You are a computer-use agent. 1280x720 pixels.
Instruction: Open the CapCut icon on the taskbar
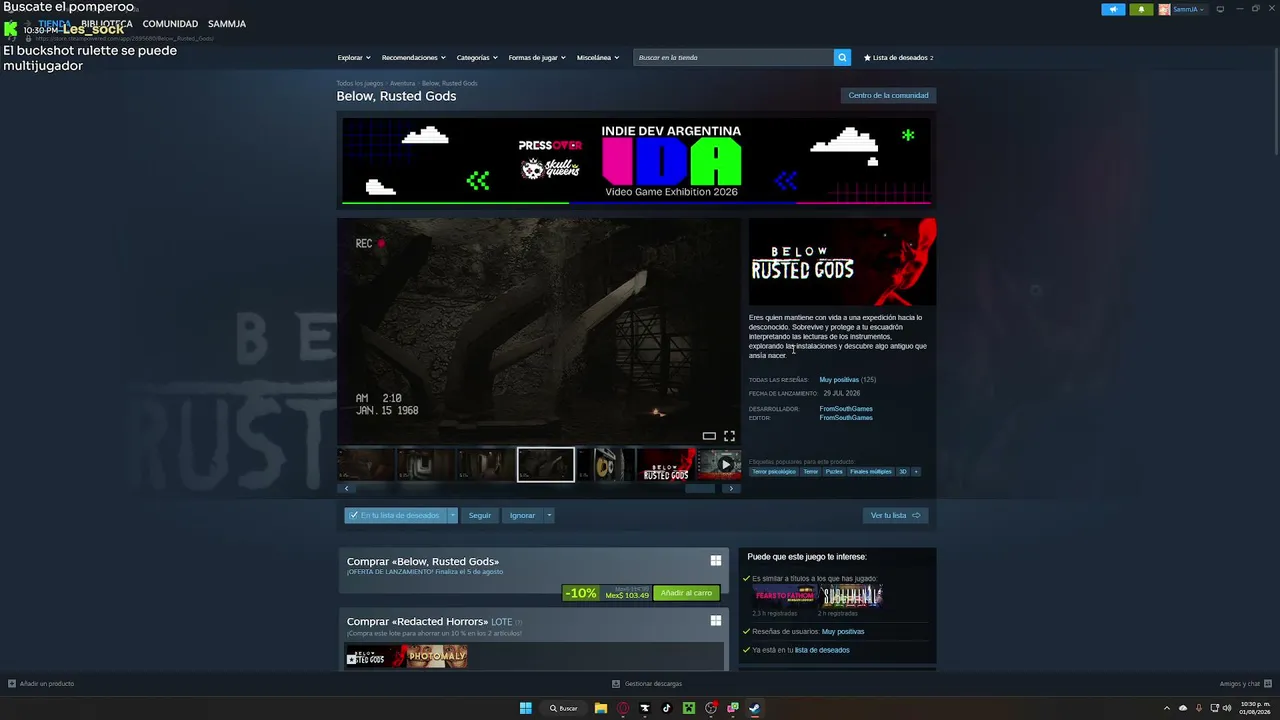[x=645, y=708]
